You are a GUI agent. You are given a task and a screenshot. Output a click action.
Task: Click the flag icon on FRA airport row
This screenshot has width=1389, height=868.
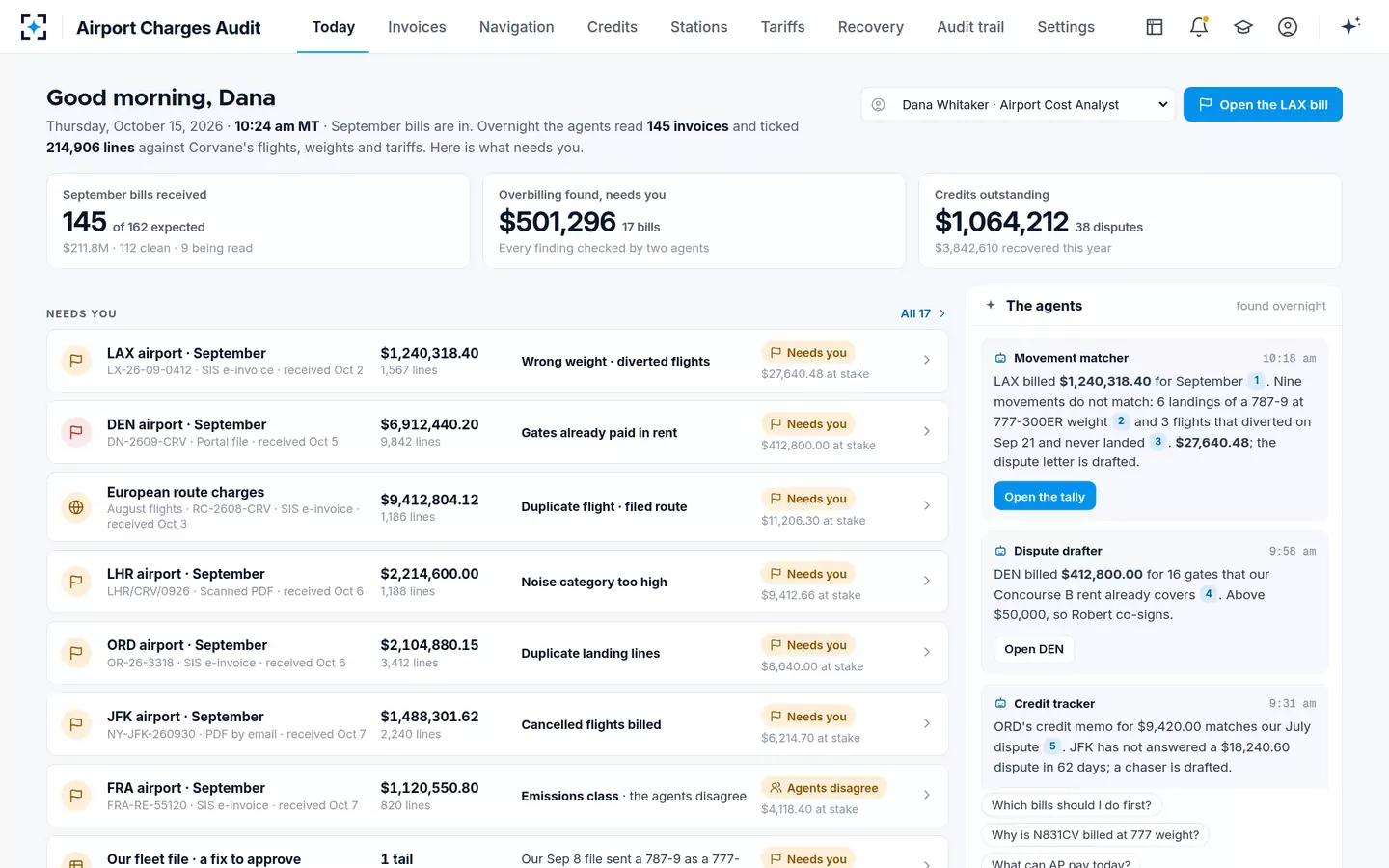point(76,796)
